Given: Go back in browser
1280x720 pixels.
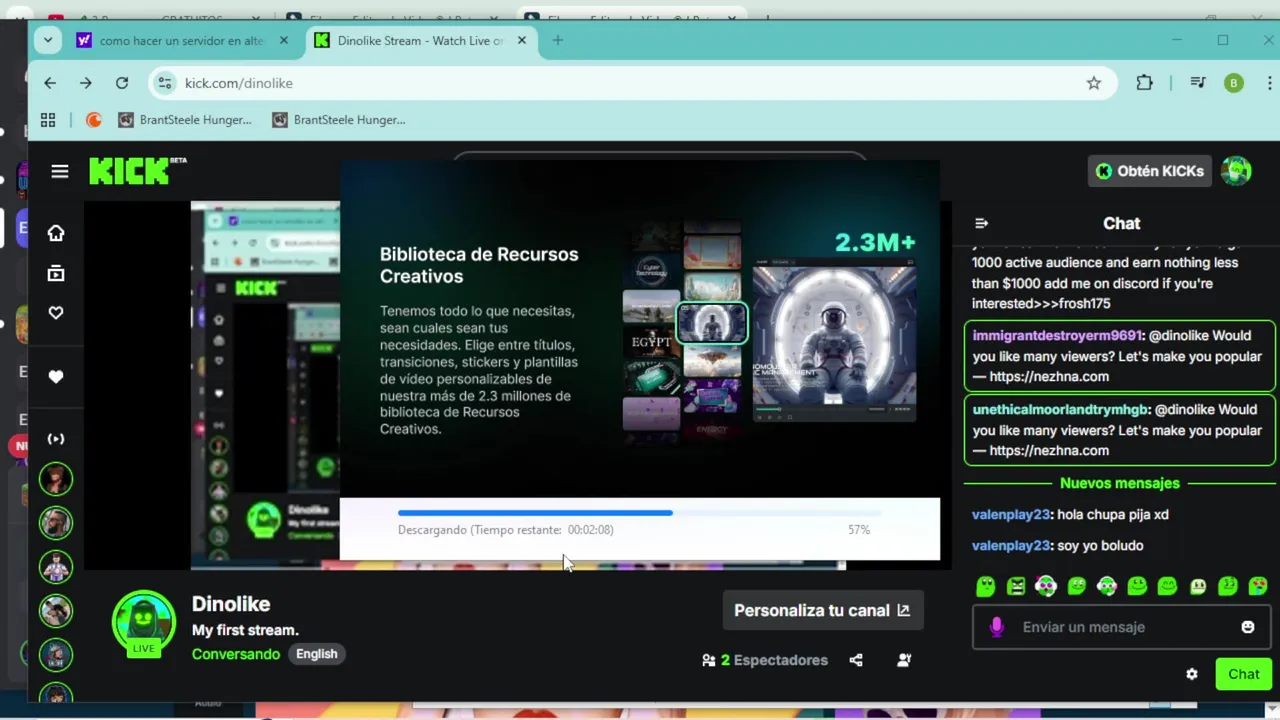Looking at the screenshot, I should coord(50,83).
